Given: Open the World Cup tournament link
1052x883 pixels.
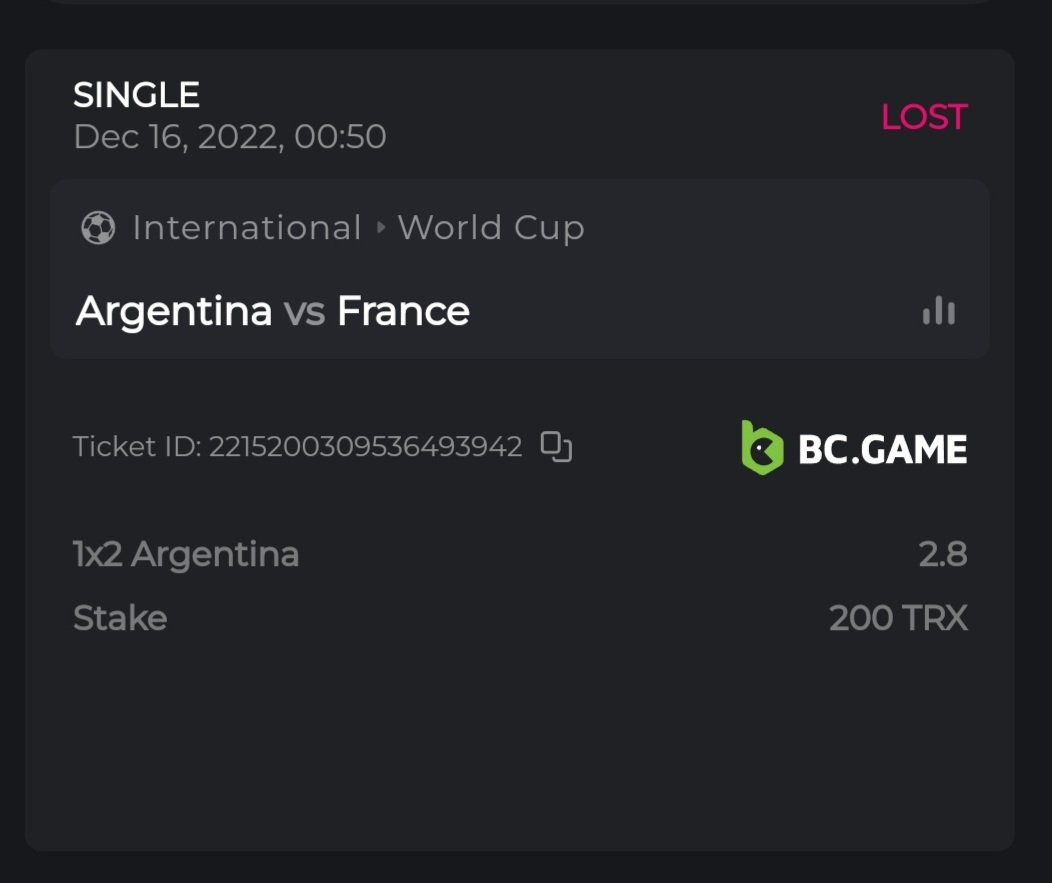Looking at the screenshot, I should [x=490, y=228].
